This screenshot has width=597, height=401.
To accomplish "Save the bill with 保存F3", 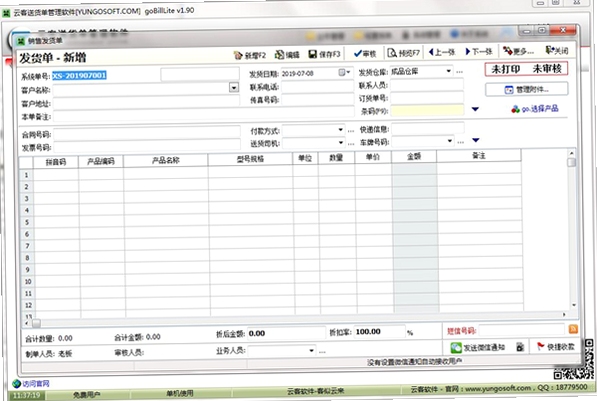I will coord(324,54).
